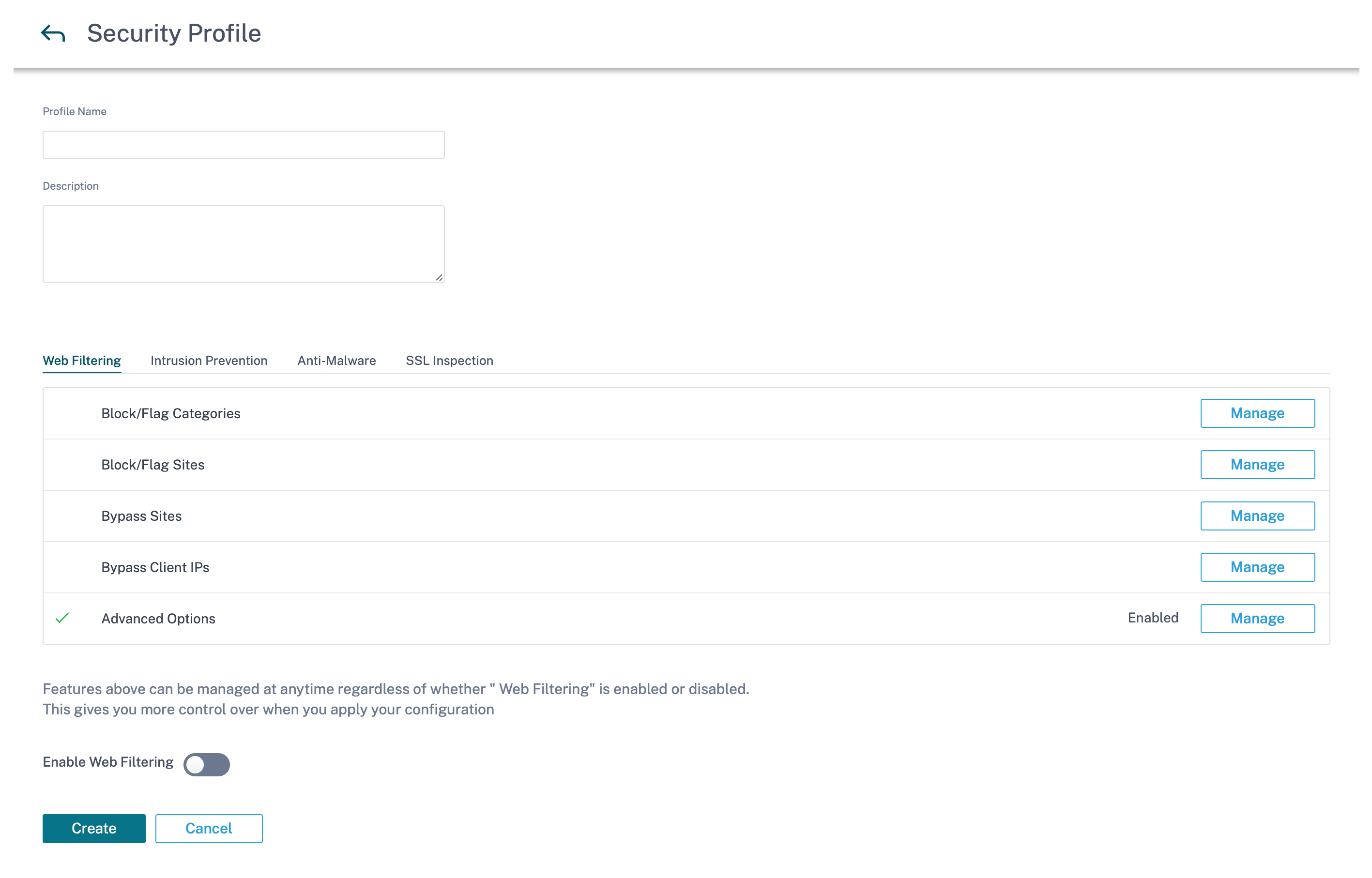Screen dimensions: 1372x878
Task: Switch to the Intrusion Prevention tab
Action: (208, 360)
